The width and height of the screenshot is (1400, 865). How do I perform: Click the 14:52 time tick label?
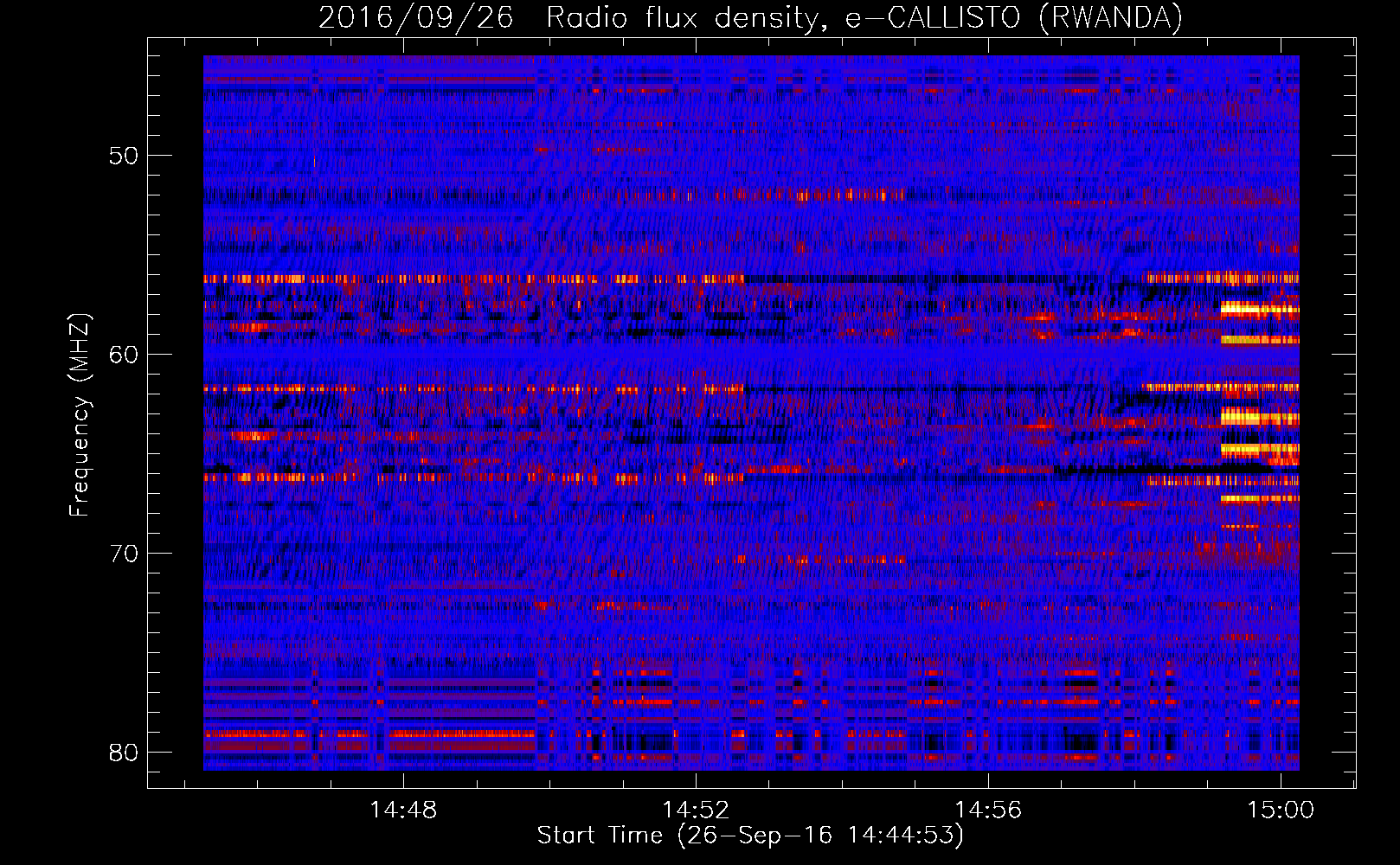pos(696,810)
